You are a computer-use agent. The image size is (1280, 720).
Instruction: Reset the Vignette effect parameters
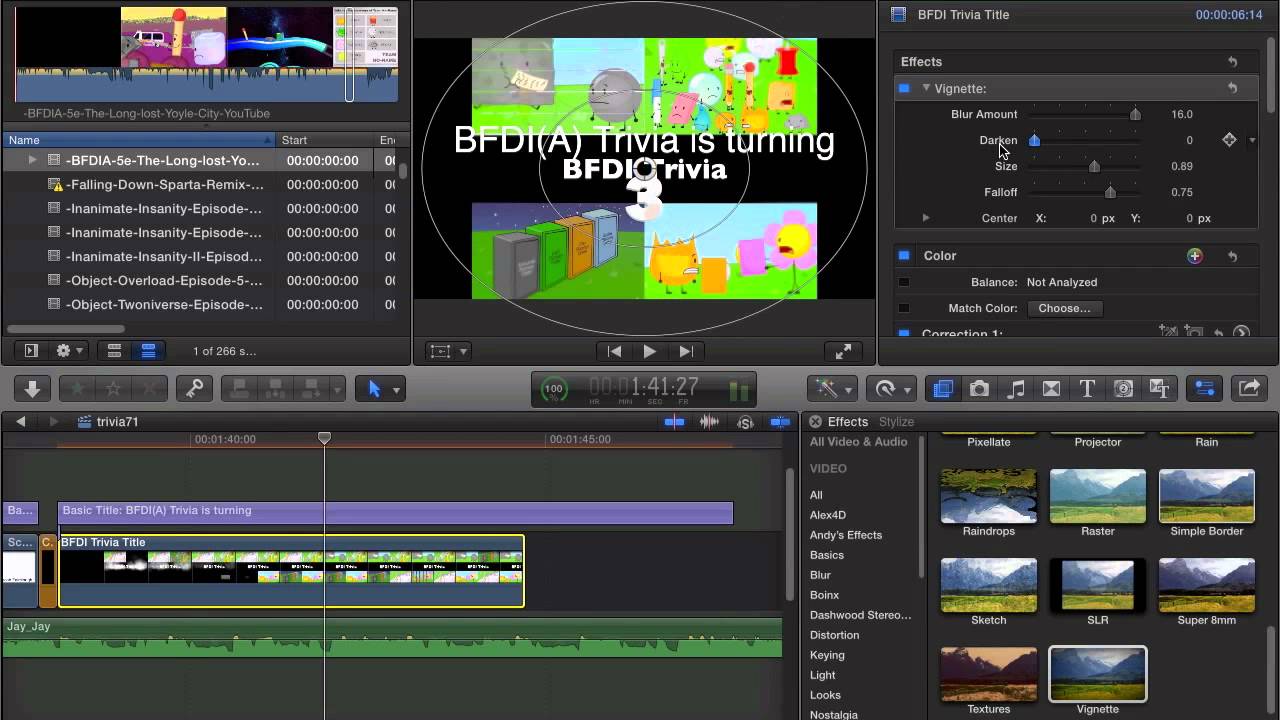point(1233,88)
